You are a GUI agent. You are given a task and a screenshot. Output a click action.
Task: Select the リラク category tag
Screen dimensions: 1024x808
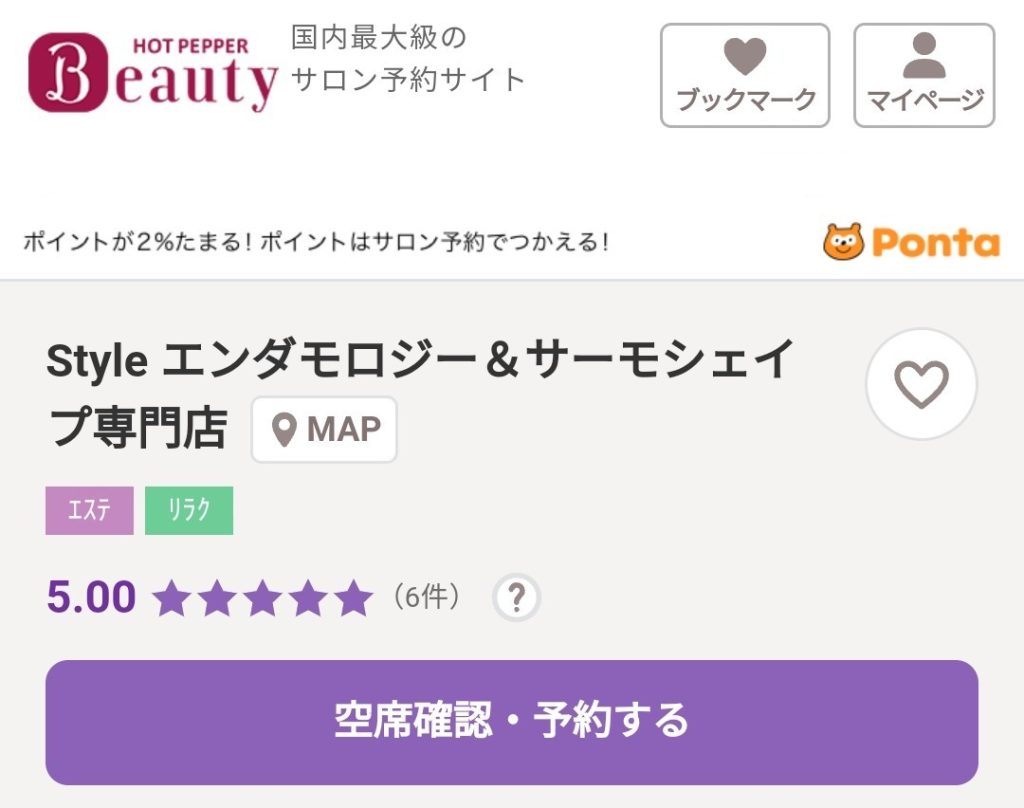click(189, 510)
